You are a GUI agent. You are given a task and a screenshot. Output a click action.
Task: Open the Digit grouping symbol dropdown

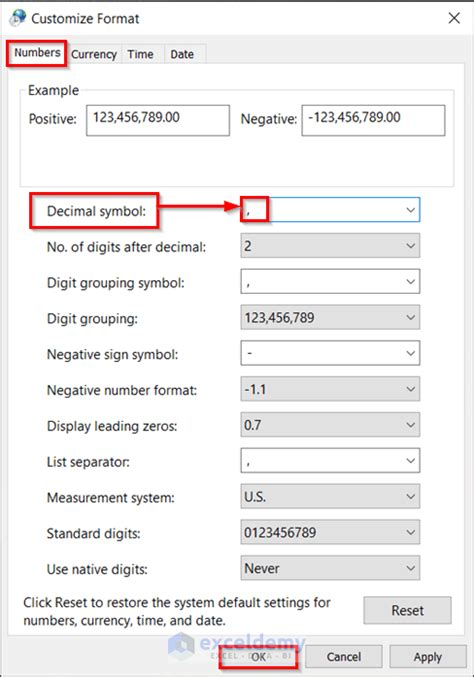330,282
